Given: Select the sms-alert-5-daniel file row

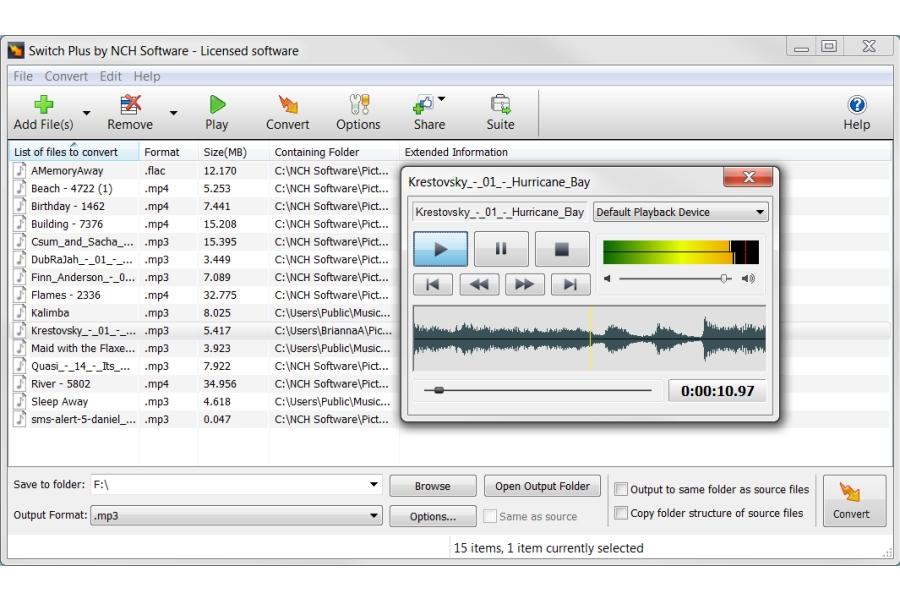Looking at the screenshot, I should pos(83,419).
